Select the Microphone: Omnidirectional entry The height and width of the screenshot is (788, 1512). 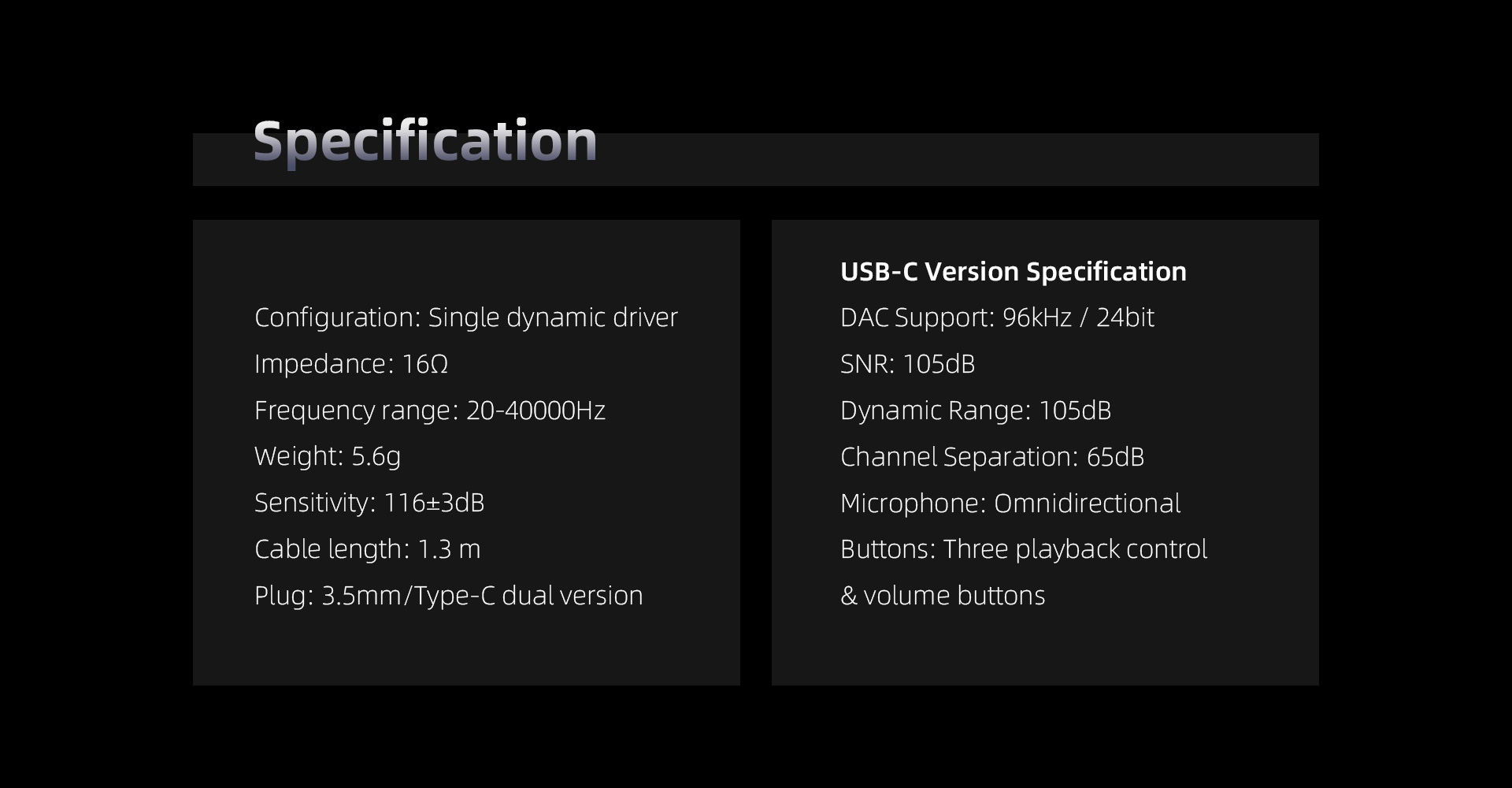1010,504
